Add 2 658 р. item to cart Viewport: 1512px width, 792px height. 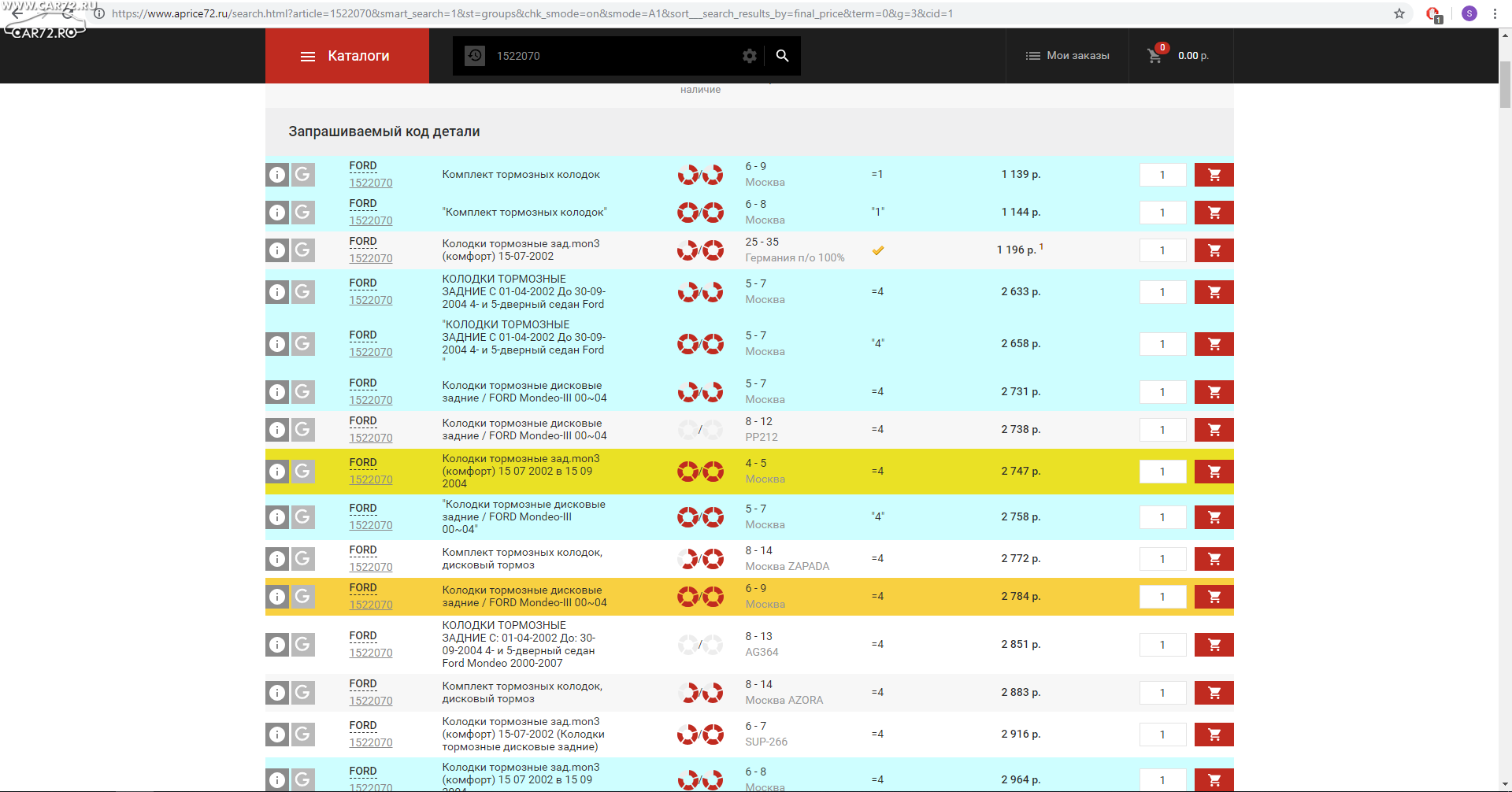[x=1214, y=344]
